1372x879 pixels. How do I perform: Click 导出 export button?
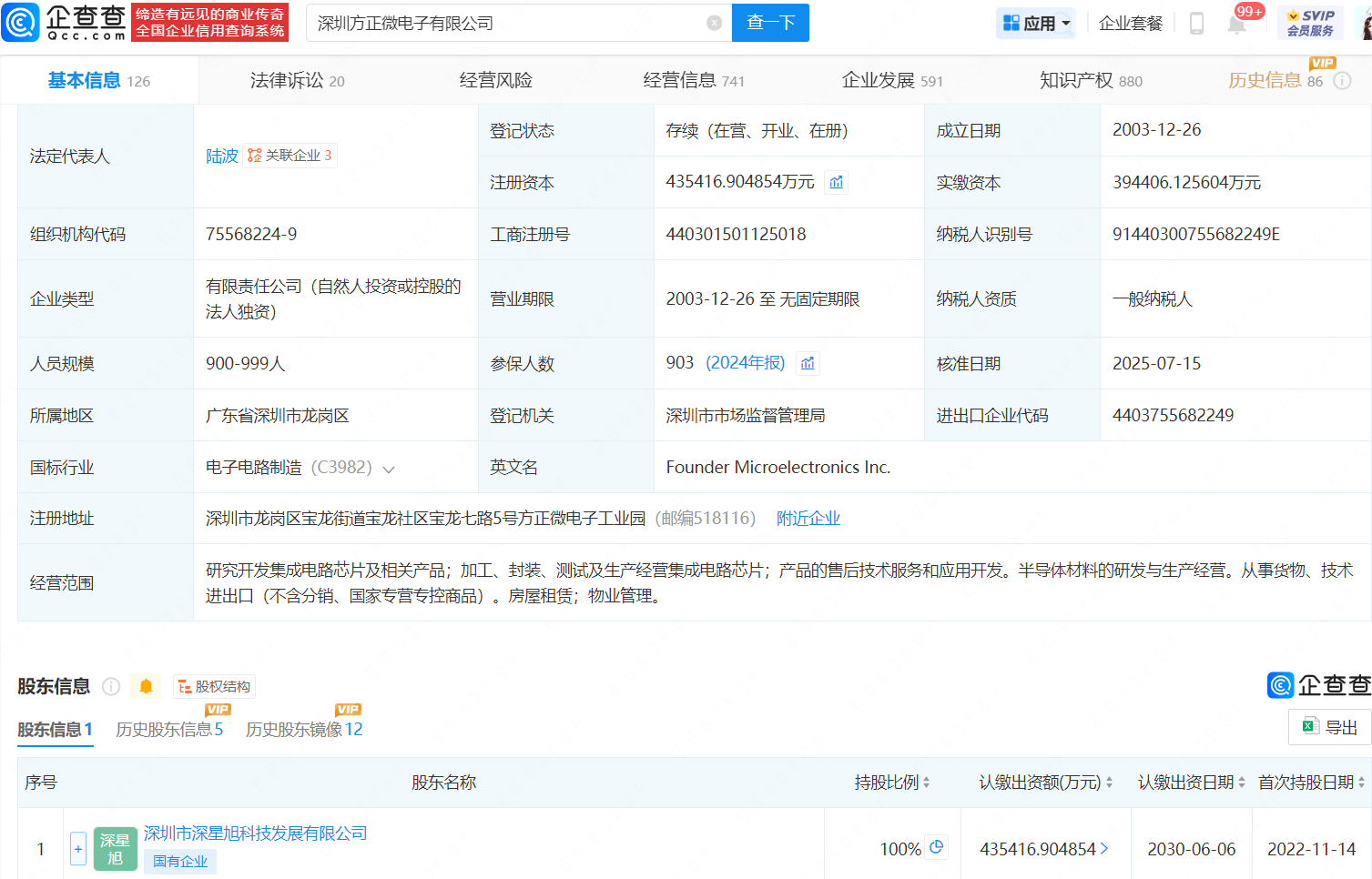tap(1330, 727)
